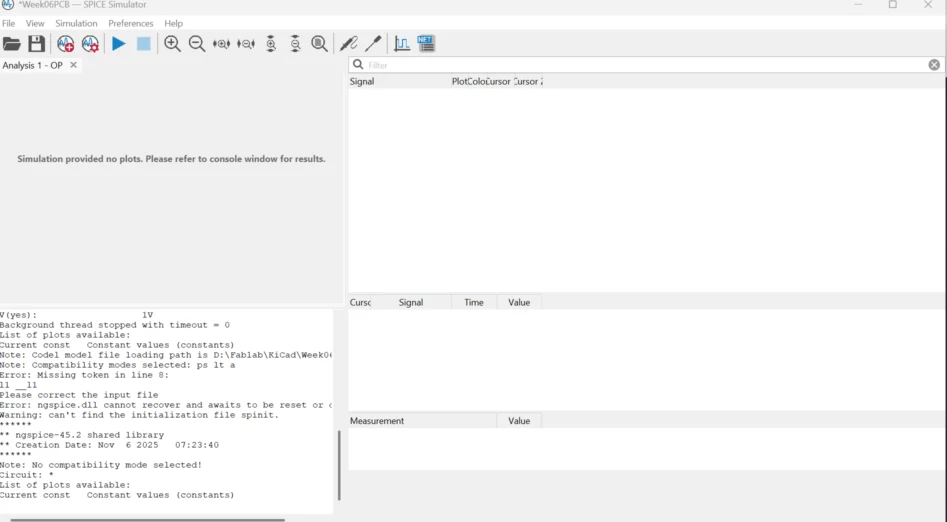Click the Signal header in cursors panel
The height and width of the screenshot is (522, 947).
pyautogui.click(x=411, y=303)
